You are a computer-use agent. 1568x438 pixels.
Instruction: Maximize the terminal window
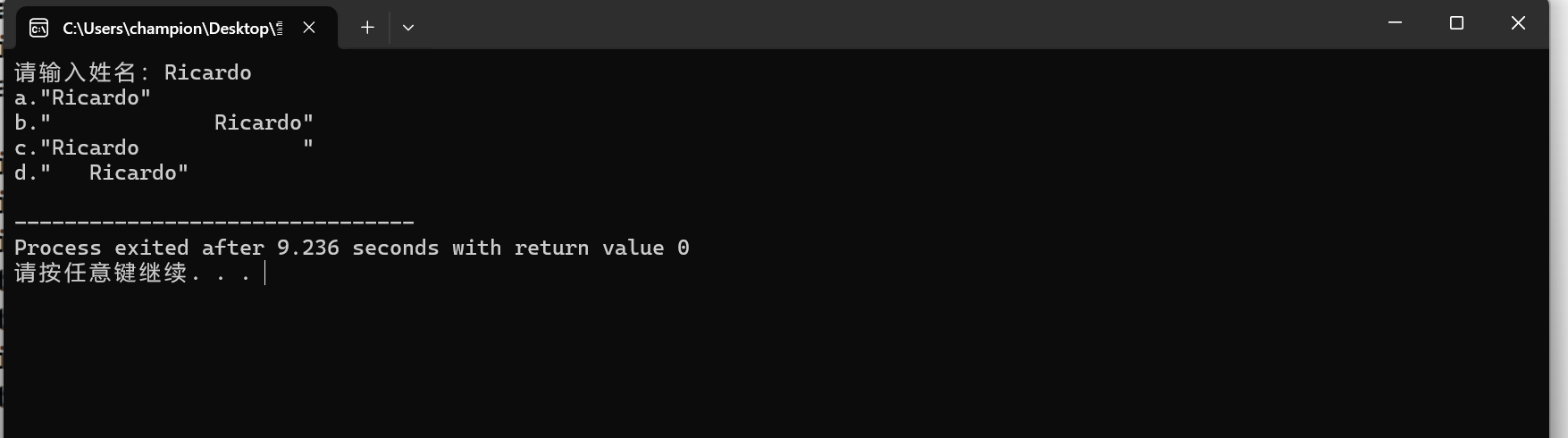[1456, 23]
